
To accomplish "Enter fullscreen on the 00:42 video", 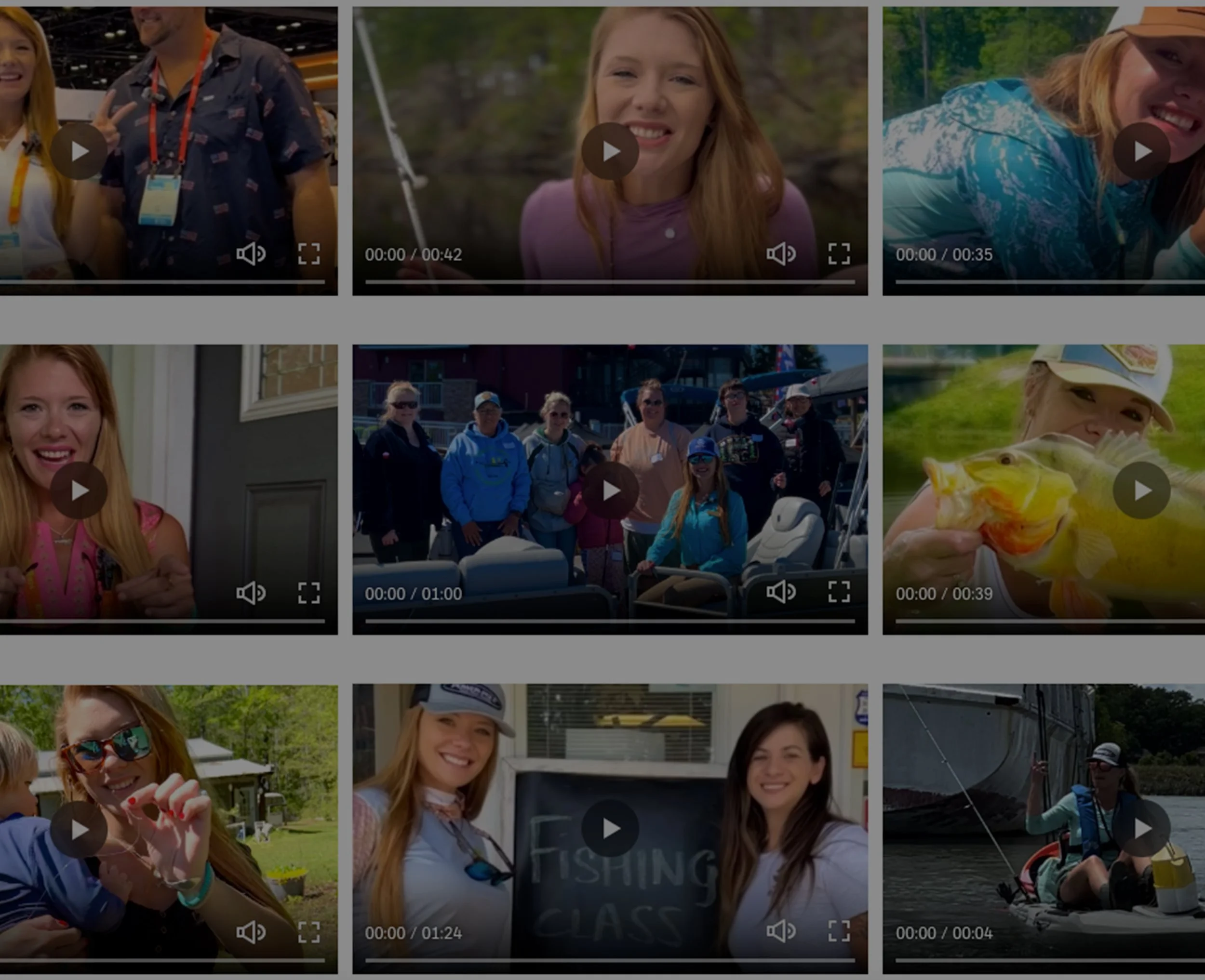I will (839, 254).
